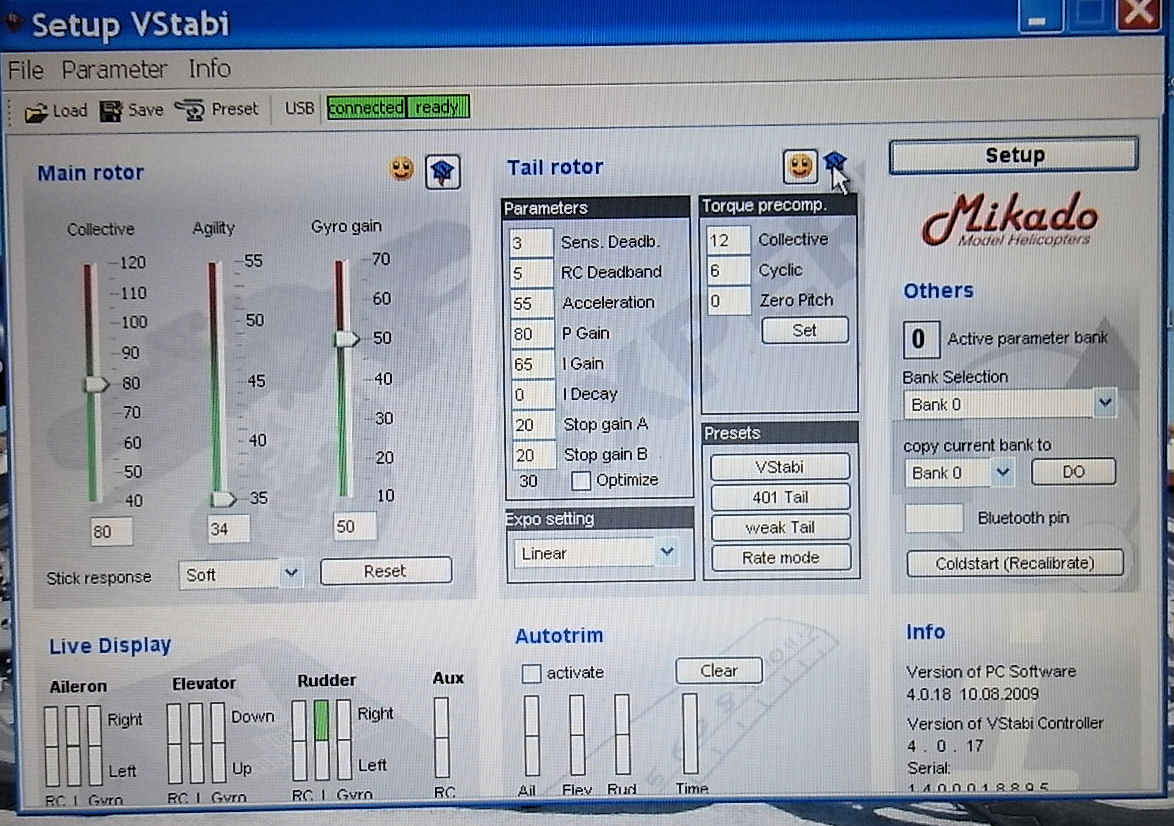This screenshot has height=826, width=1174.
Task: Click the Zero Pitch input field
Action: click(x=728, y=301)
